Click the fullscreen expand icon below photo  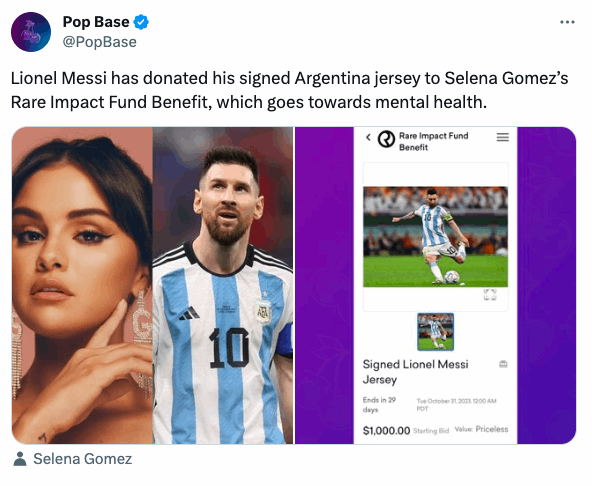pos(490,295)
